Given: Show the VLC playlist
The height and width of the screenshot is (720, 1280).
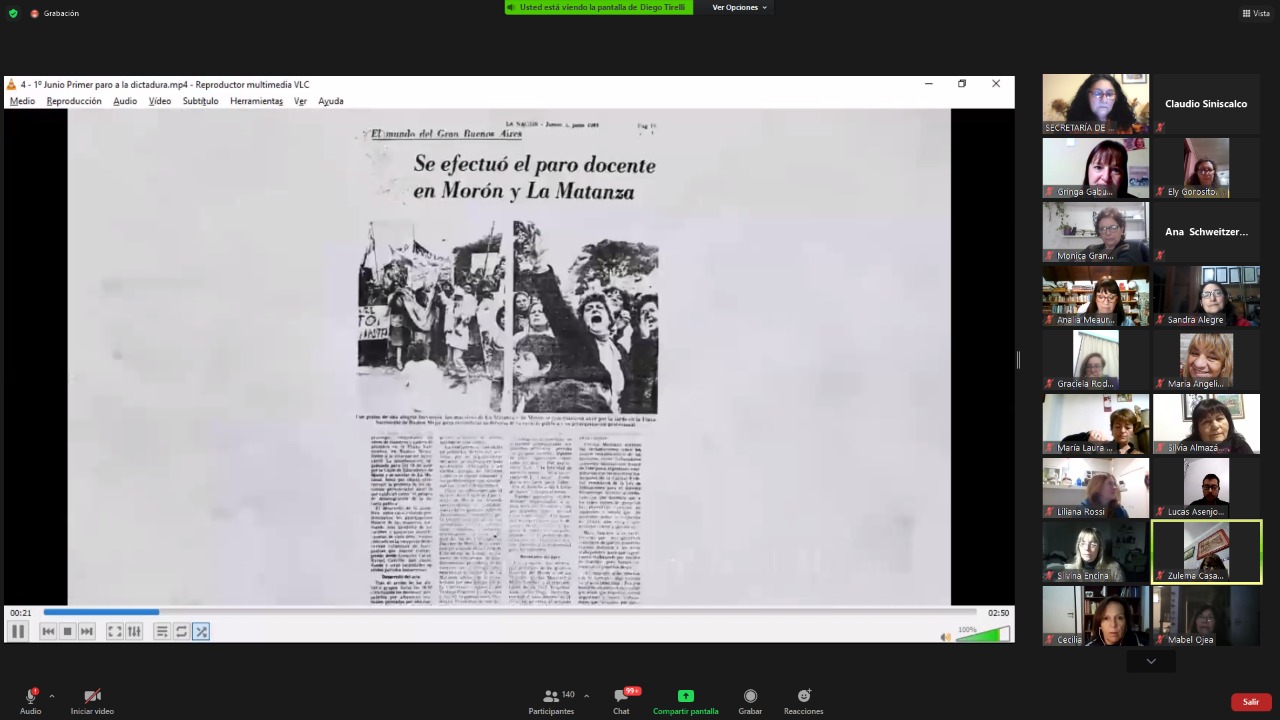Looking at the screenshot, I should pos(162,631).
